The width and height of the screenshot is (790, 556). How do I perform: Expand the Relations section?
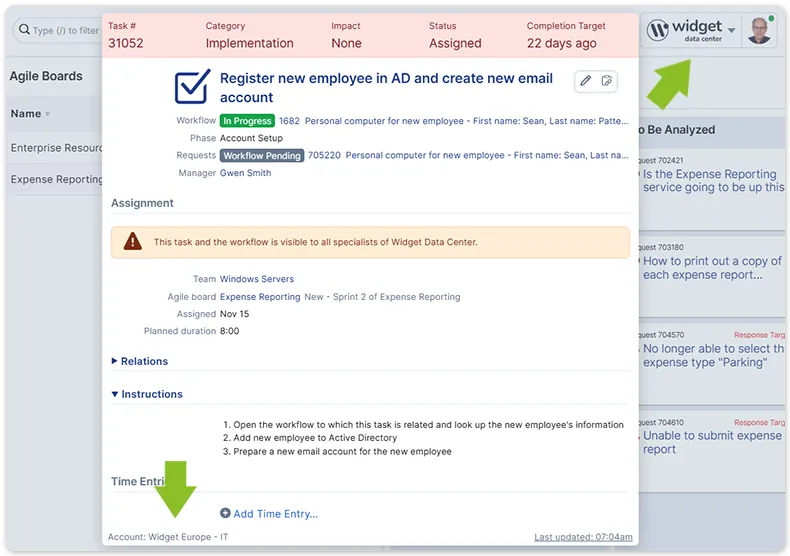(x=140, y=361)
